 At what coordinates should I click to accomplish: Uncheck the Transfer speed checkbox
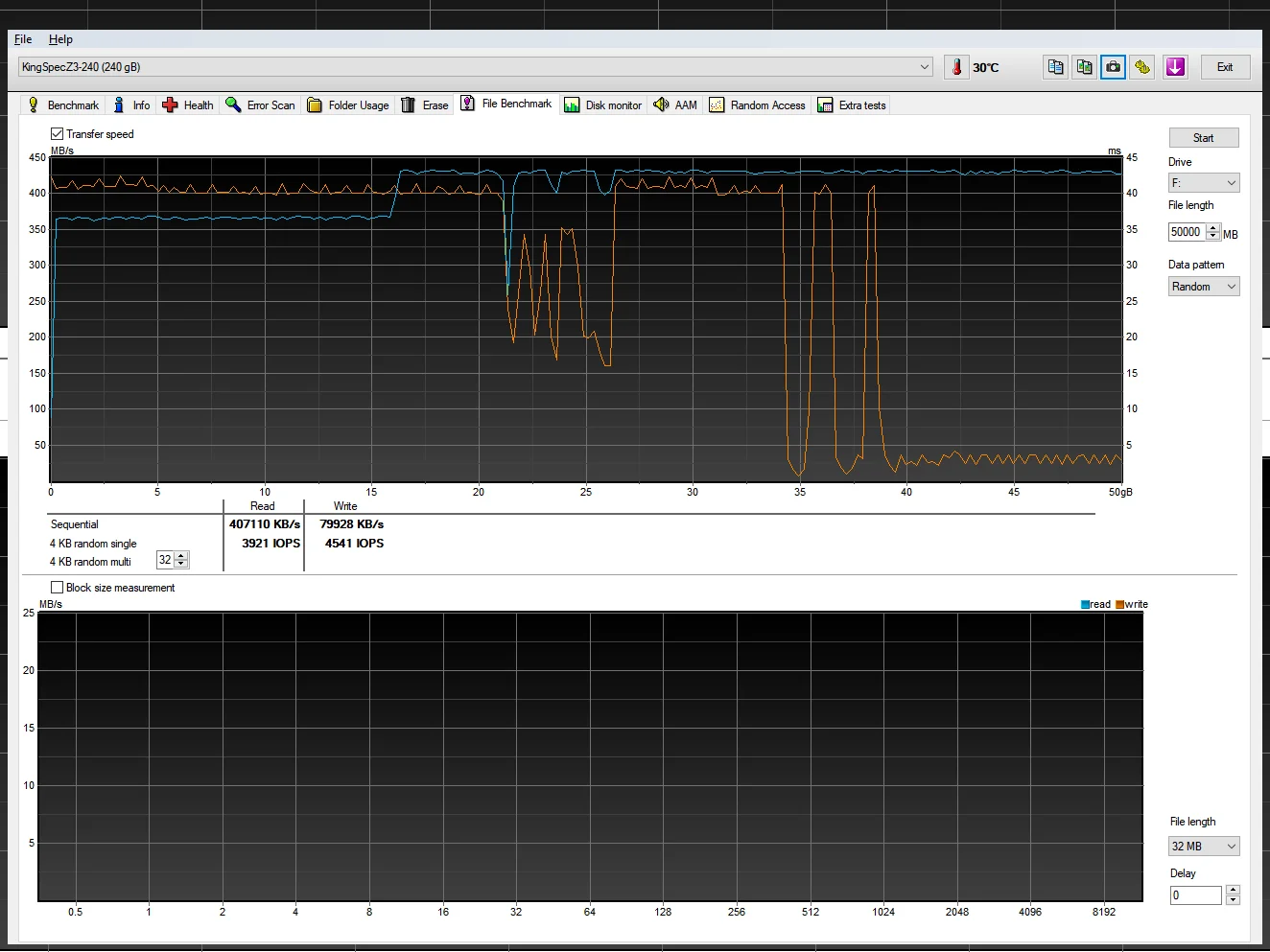click(58, 134)
